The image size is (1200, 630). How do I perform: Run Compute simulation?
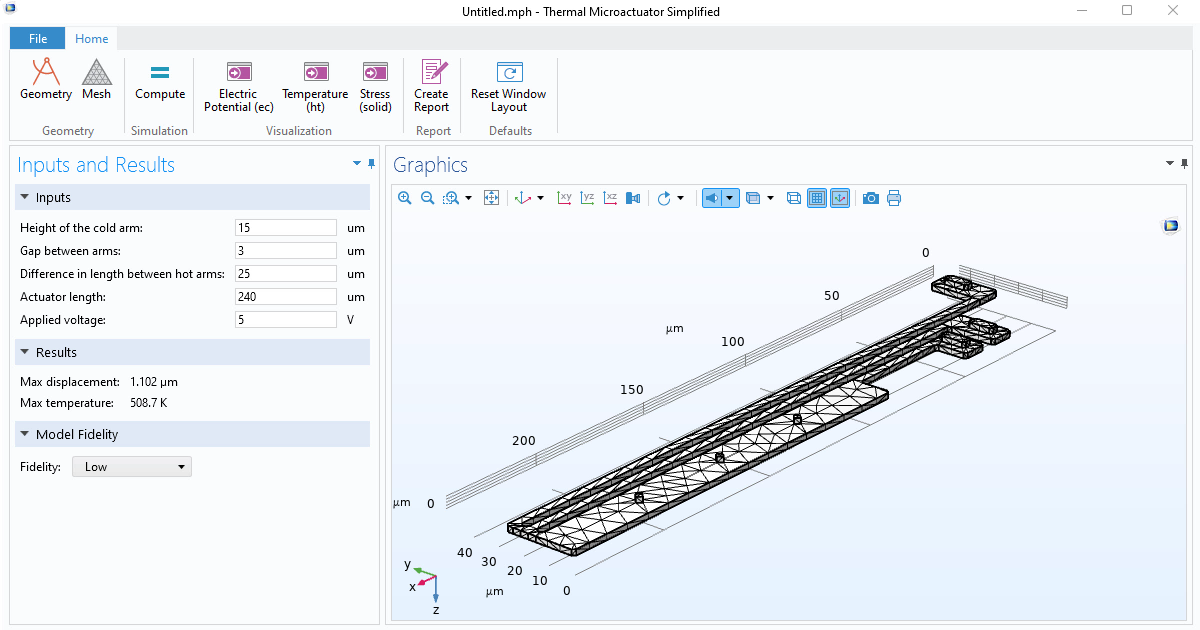tap(160, 80)
